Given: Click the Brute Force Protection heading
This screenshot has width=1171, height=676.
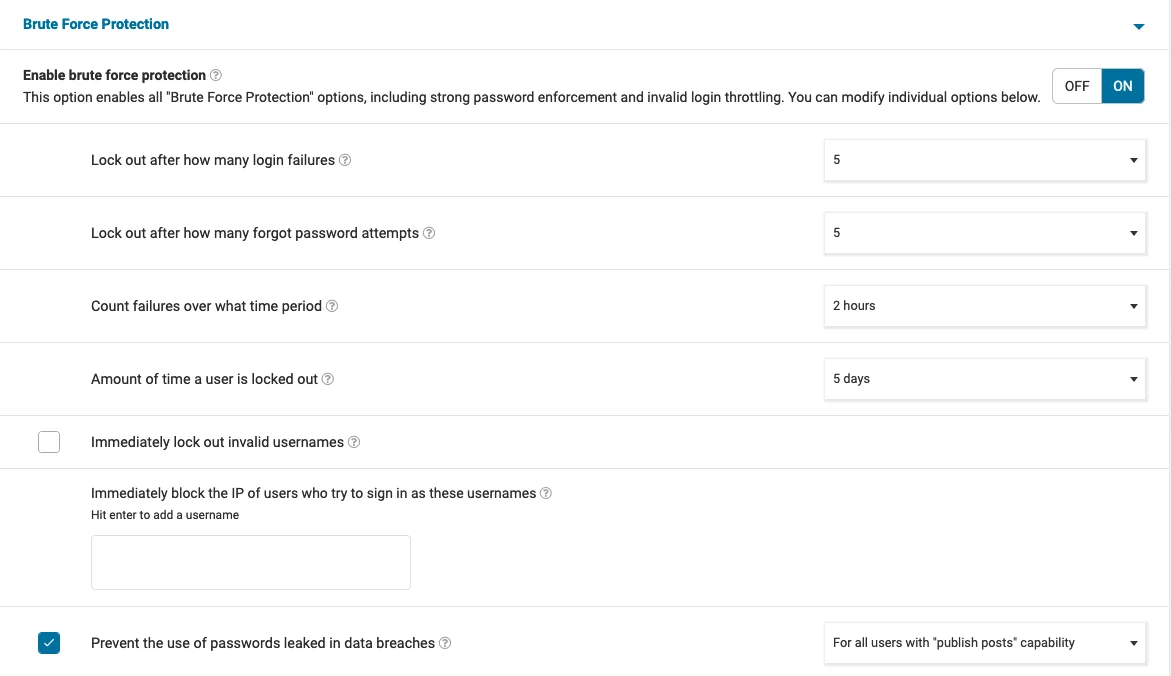Looking at the screenshot, I should 96,24.
